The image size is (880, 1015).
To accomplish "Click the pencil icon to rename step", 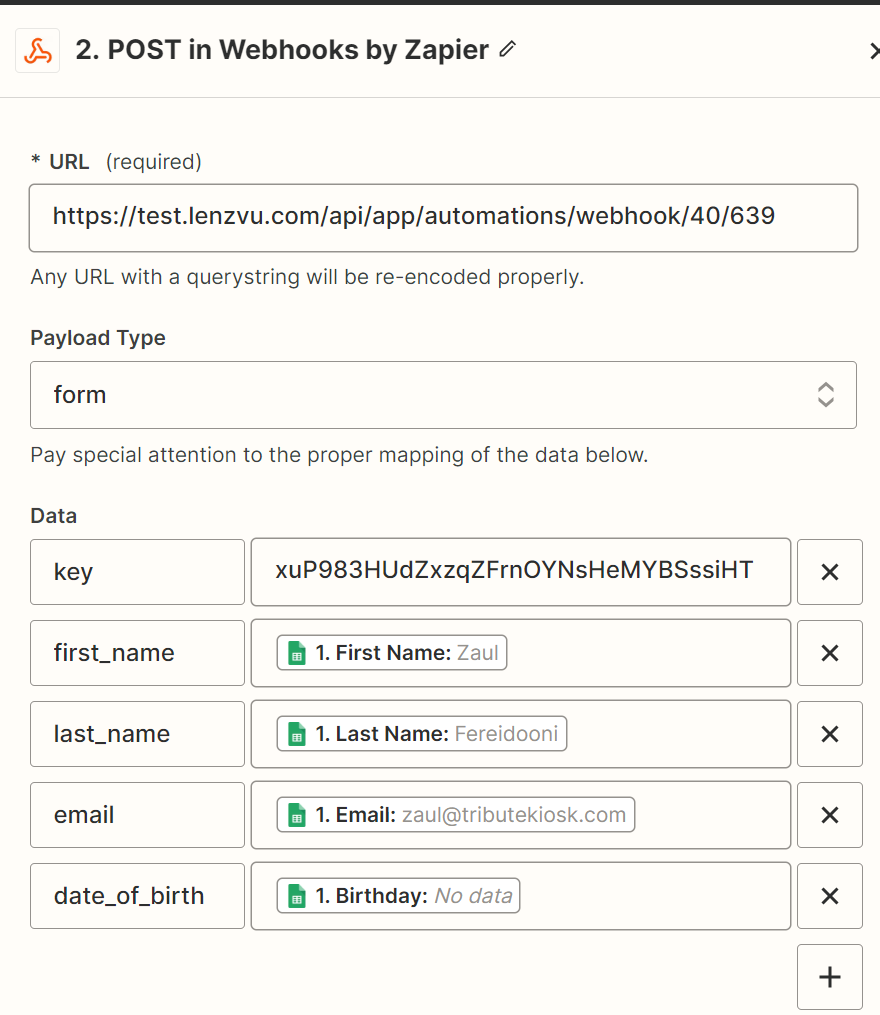I will click(x=507, y=49).
